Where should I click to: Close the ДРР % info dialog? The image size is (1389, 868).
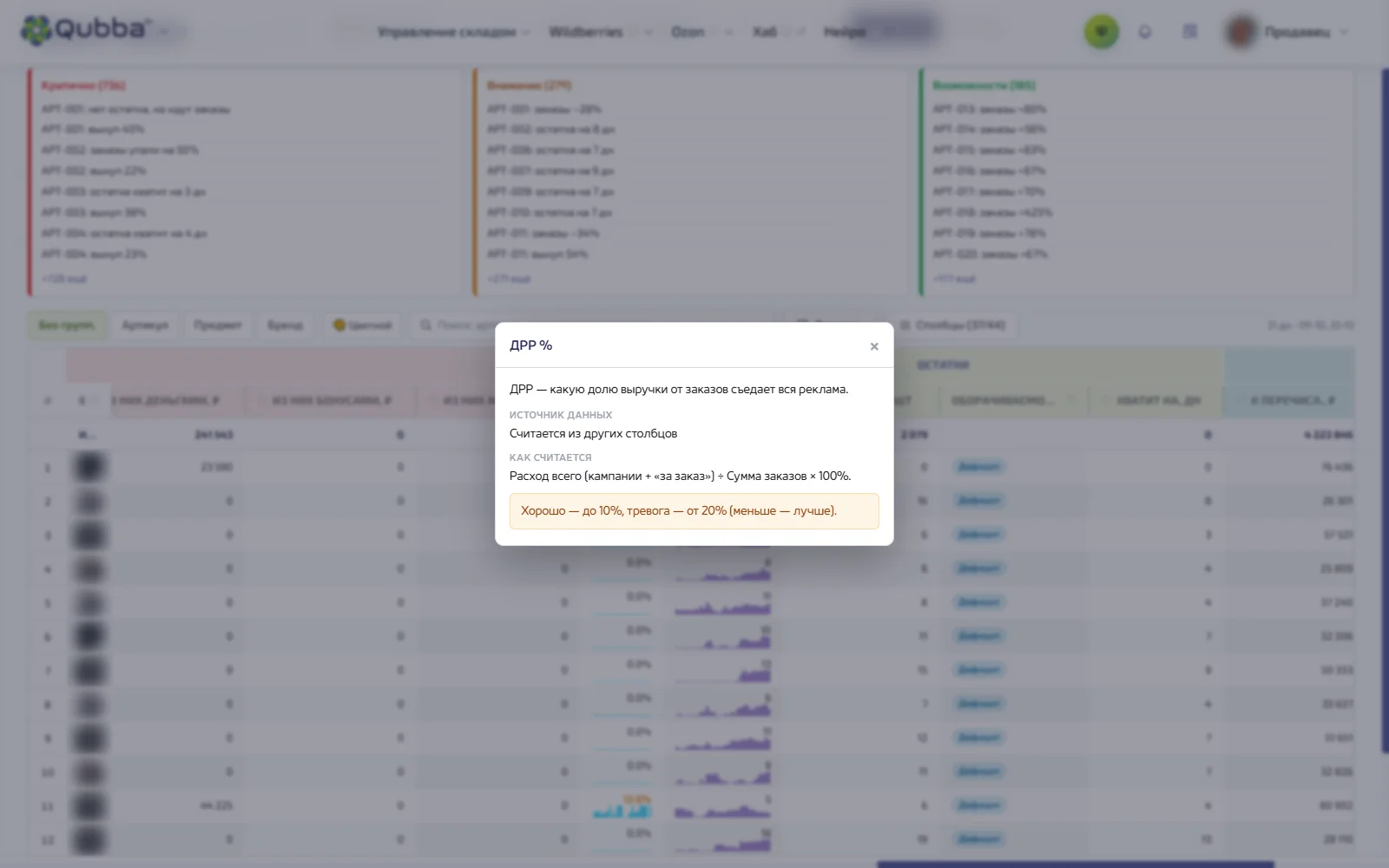coord(874,346)
